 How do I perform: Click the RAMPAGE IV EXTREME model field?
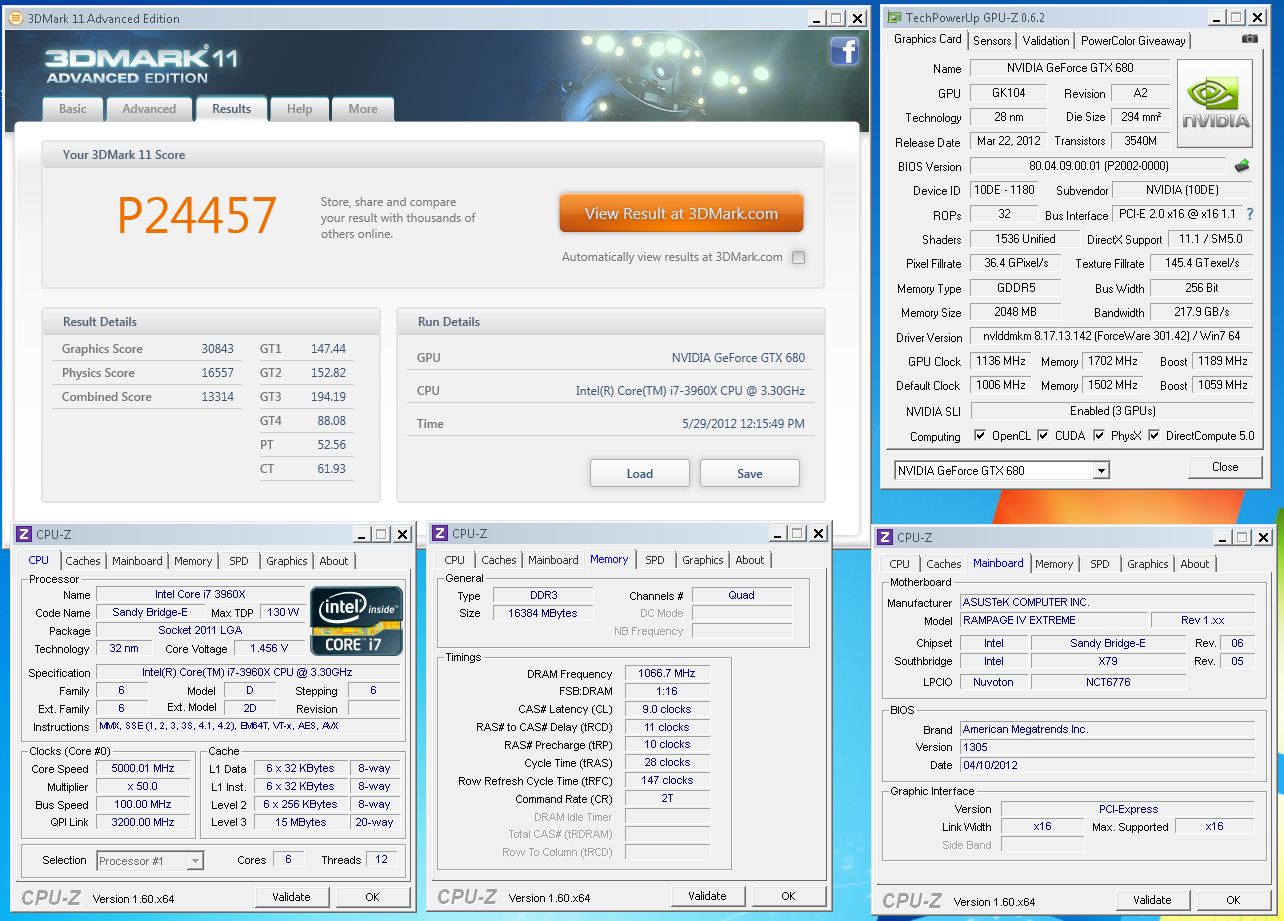coord(1053,620)
